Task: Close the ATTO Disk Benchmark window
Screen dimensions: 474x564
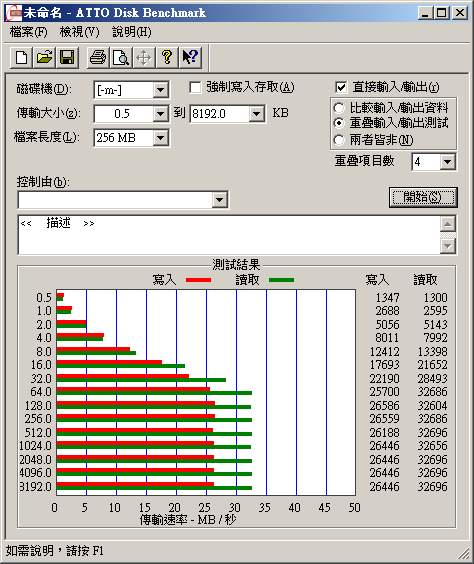Action: click(x=459, y=13)
